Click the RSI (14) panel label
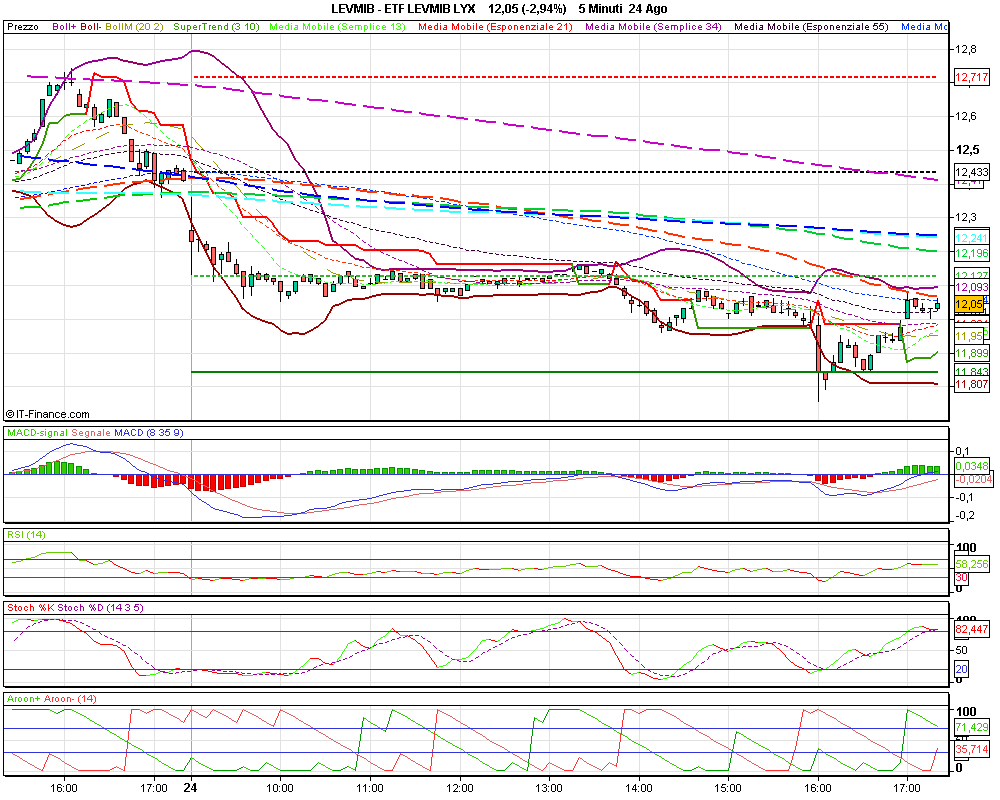Image resolution: width=1000 pixels, height=800 pixels. tap(26, 534)
